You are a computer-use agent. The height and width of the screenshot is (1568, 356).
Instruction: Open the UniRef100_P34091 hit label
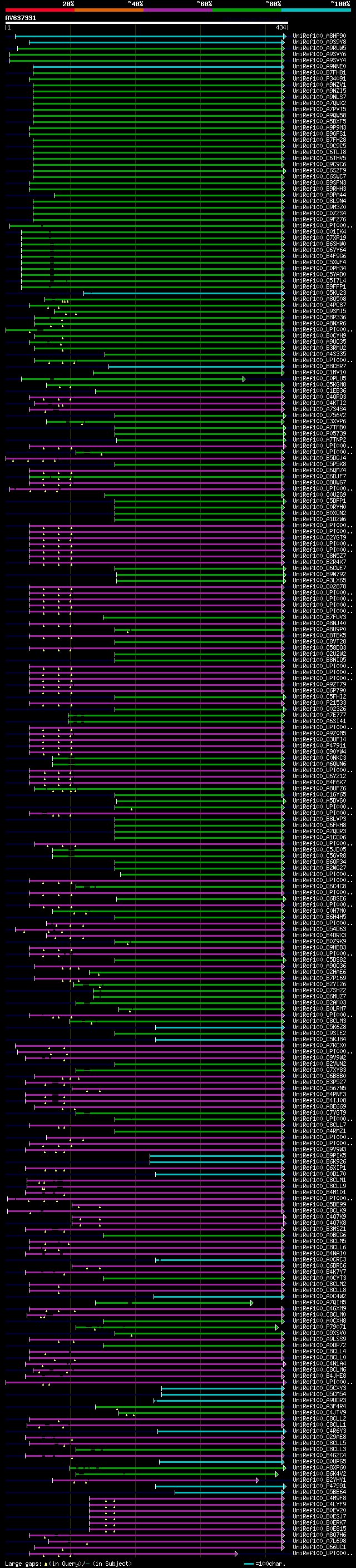coord(319,79)
